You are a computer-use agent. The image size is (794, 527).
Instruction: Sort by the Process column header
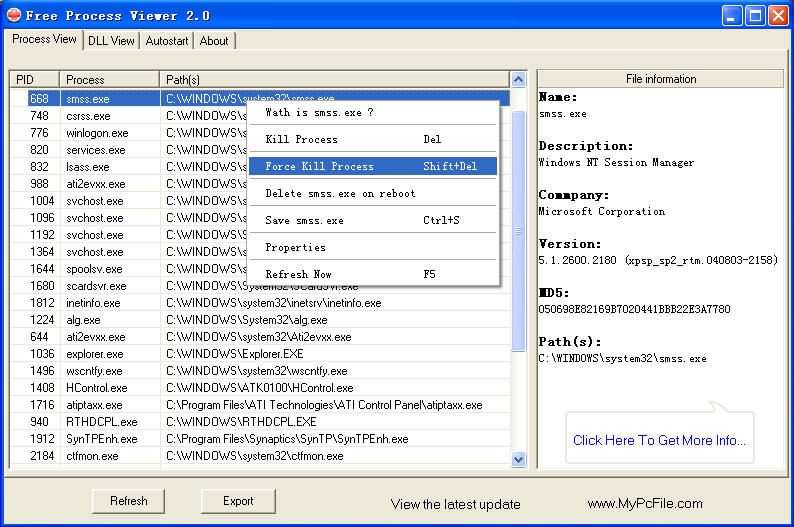[x=109, y=79]
